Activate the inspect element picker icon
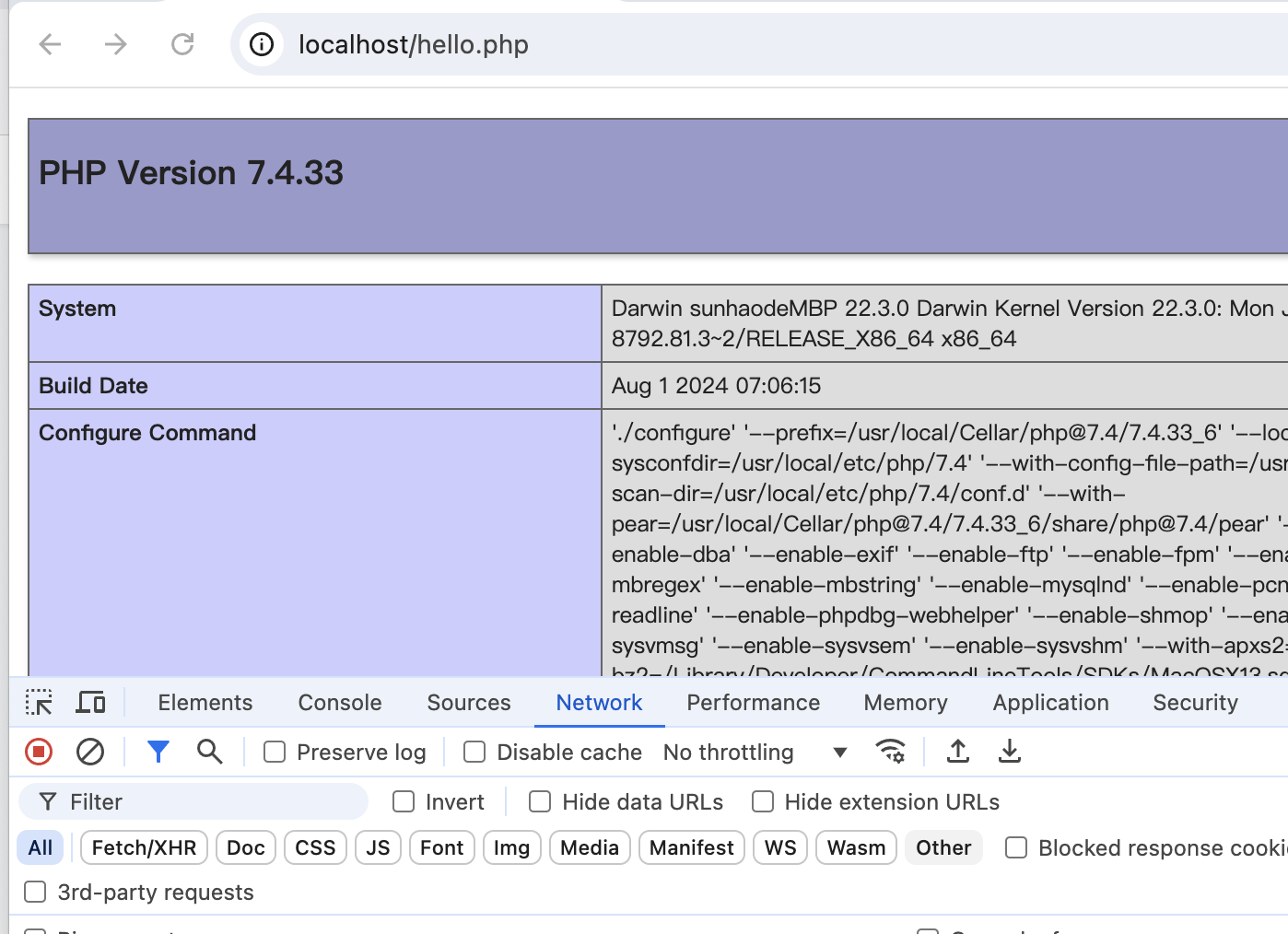Screen dimensions: 1288x934 click(x=39, y=703)
